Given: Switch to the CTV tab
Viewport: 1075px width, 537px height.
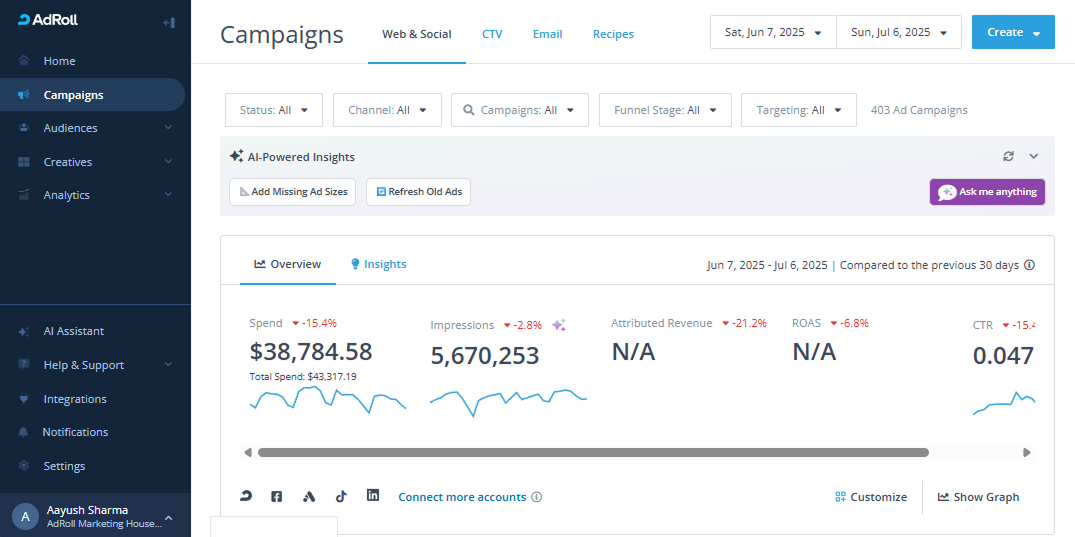Looking at the screenshot, I should tap(492, 34).
